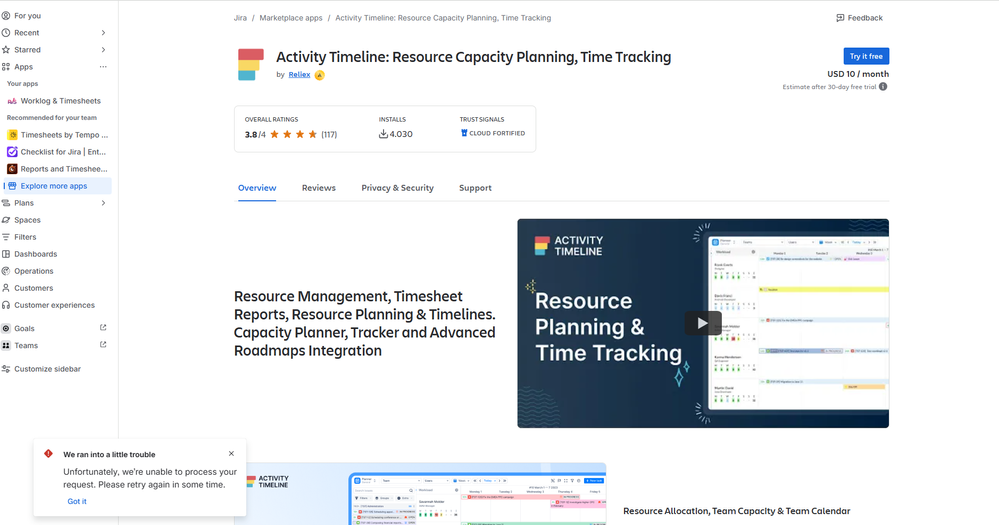Click 'Recommended for your team' label
The height and width of the screenshot is (525, 999).
pyautogui.click(x=52, y=118)
